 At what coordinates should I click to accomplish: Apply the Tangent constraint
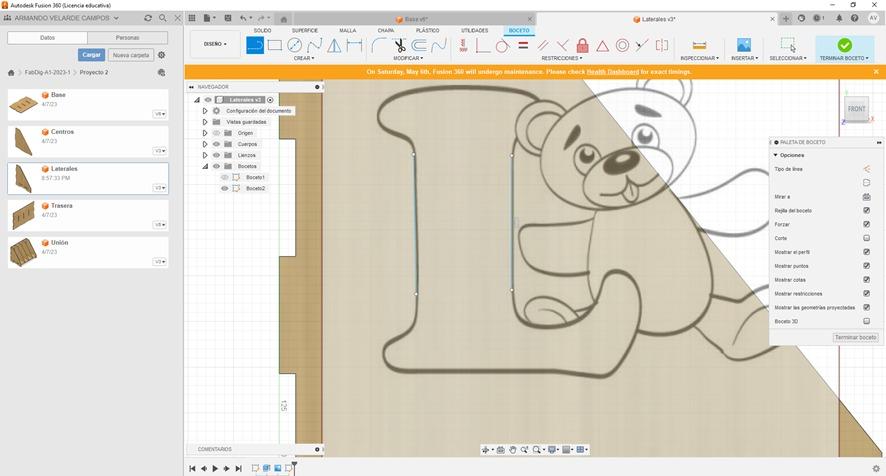(x=502, y=45)
